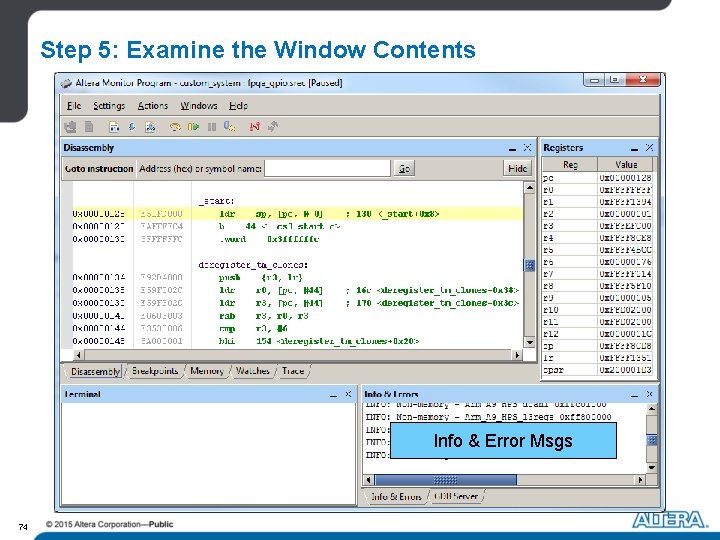Close the Disassembly panel
This screenshot has height=540, width=720.
tap(527, 147)
